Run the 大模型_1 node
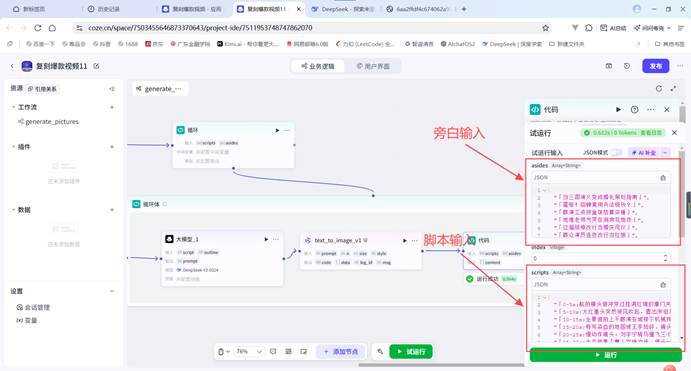The width and height of the screenshot is (691, 371). 266,239
